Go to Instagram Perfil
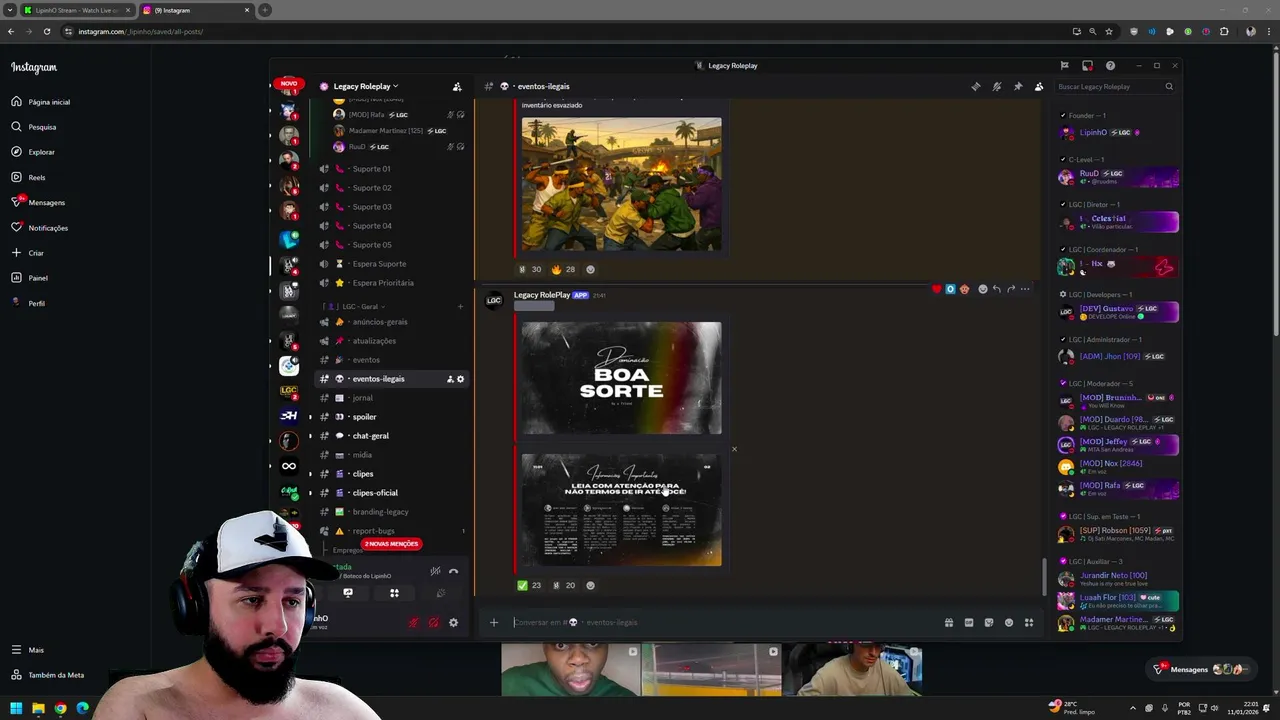Screen dimensions: 1280x720 coord(27,303)
